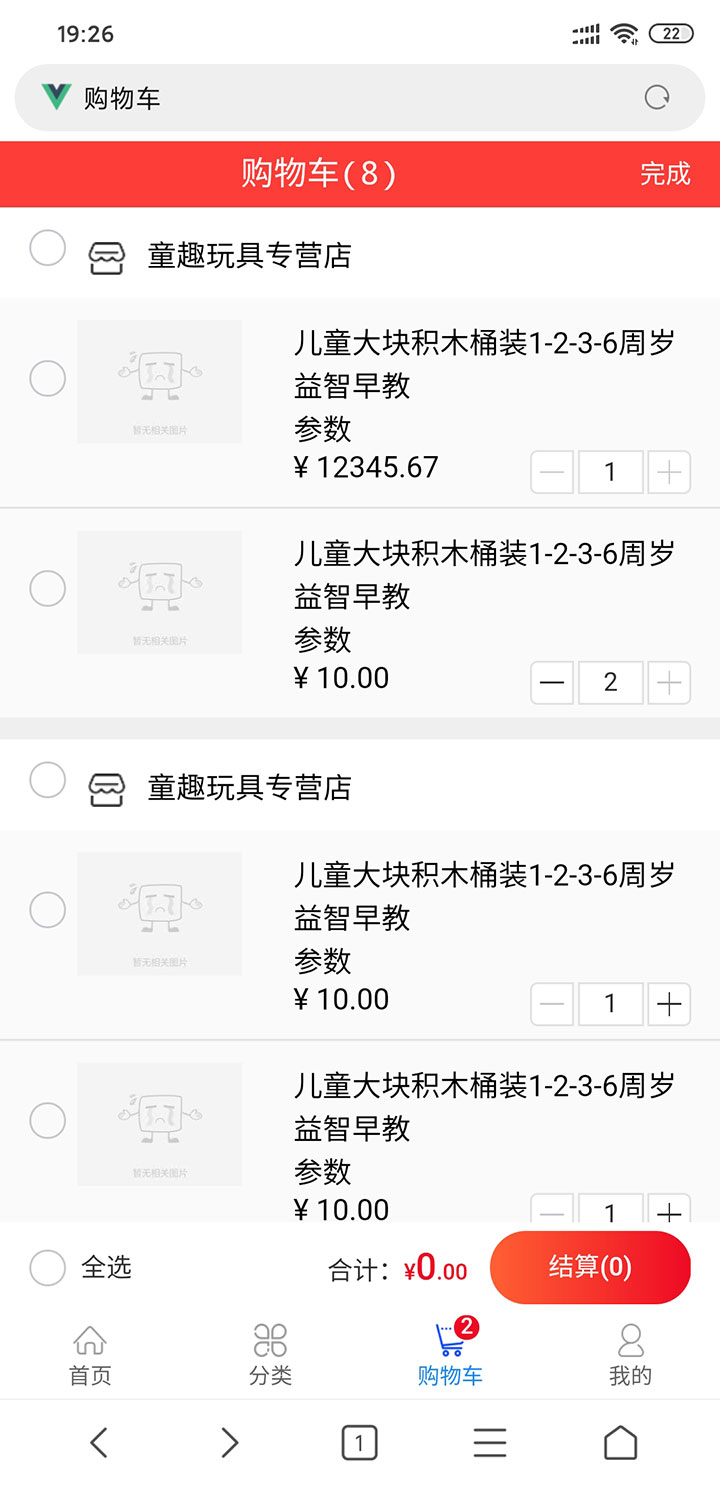Open the 我的 profile tab
Screen dimensions: 720x1499
coord(630,1355)
